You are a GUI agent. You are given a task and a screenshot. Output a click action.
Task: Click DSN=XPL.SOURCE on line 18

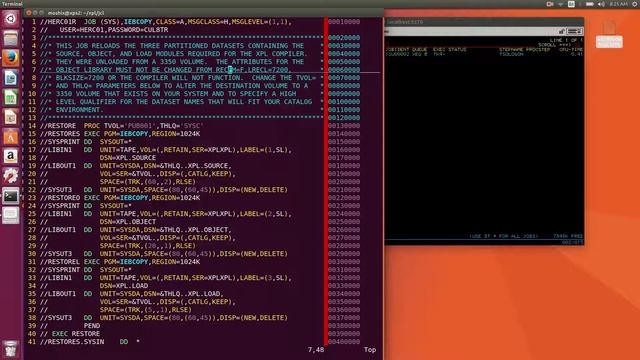point(128,158)
